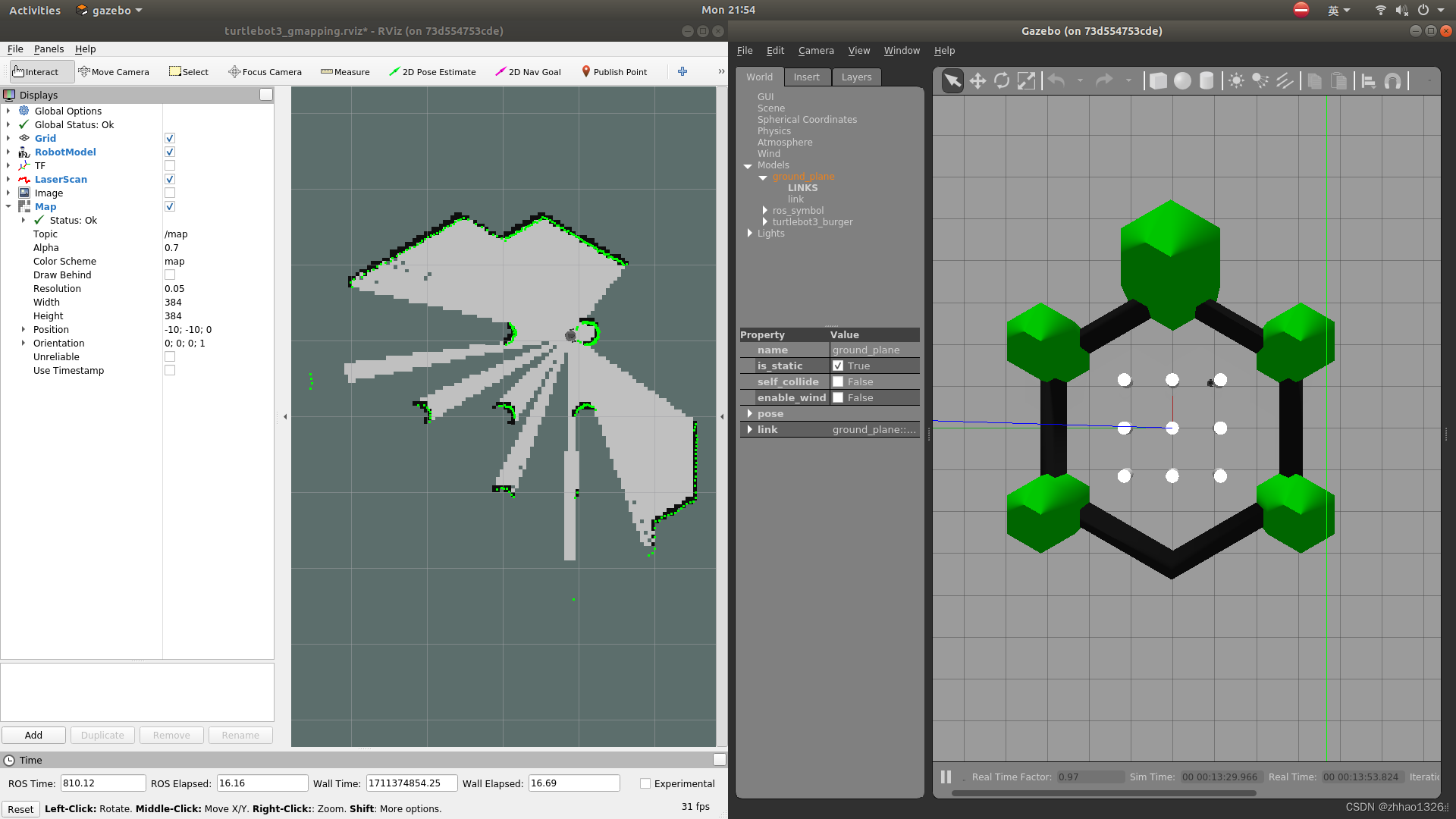Expand the Lights tree node
The width and height of the screenshot is (1456, 819).
pos(749,234)
